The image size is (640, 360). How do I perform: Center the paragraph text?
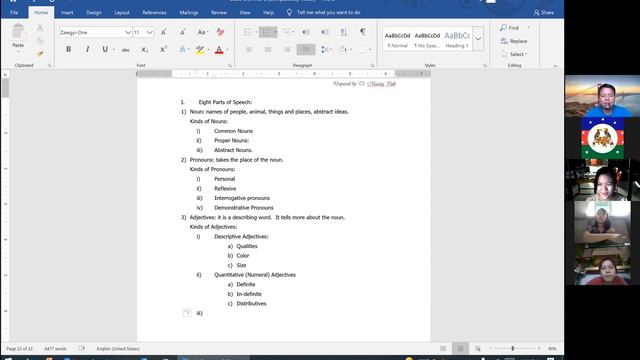point(268,49)
